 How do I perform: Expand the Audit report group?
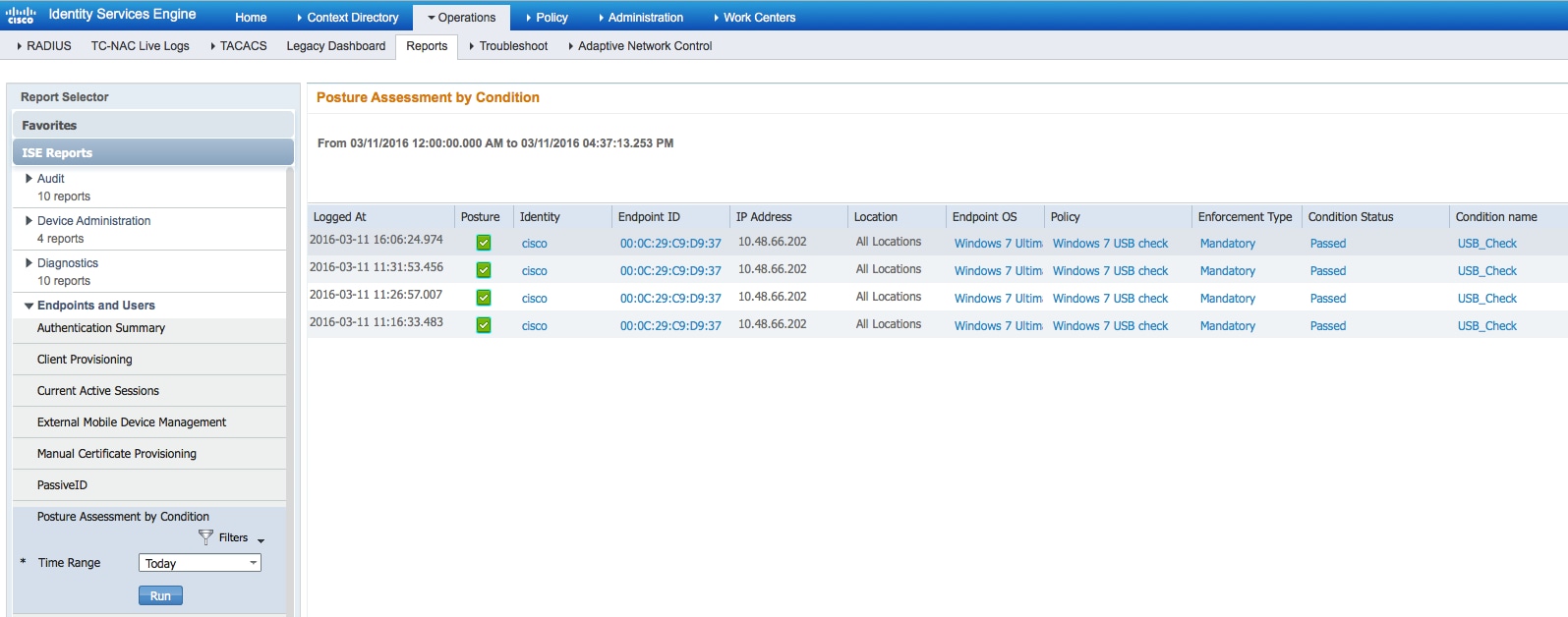pyautogui.click(x=29, y=178)
